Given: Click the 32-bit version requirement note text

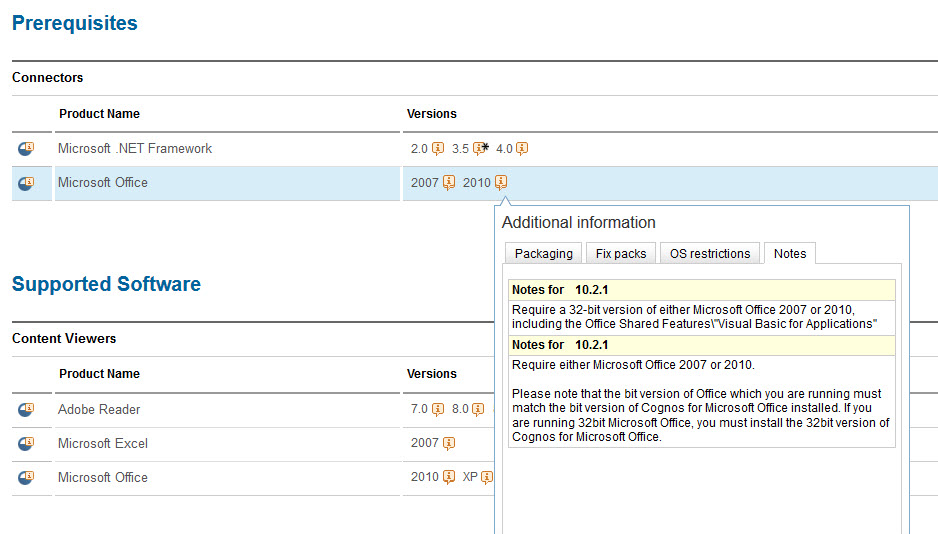Looking at the screenshot, I should [x=695, y=317].
